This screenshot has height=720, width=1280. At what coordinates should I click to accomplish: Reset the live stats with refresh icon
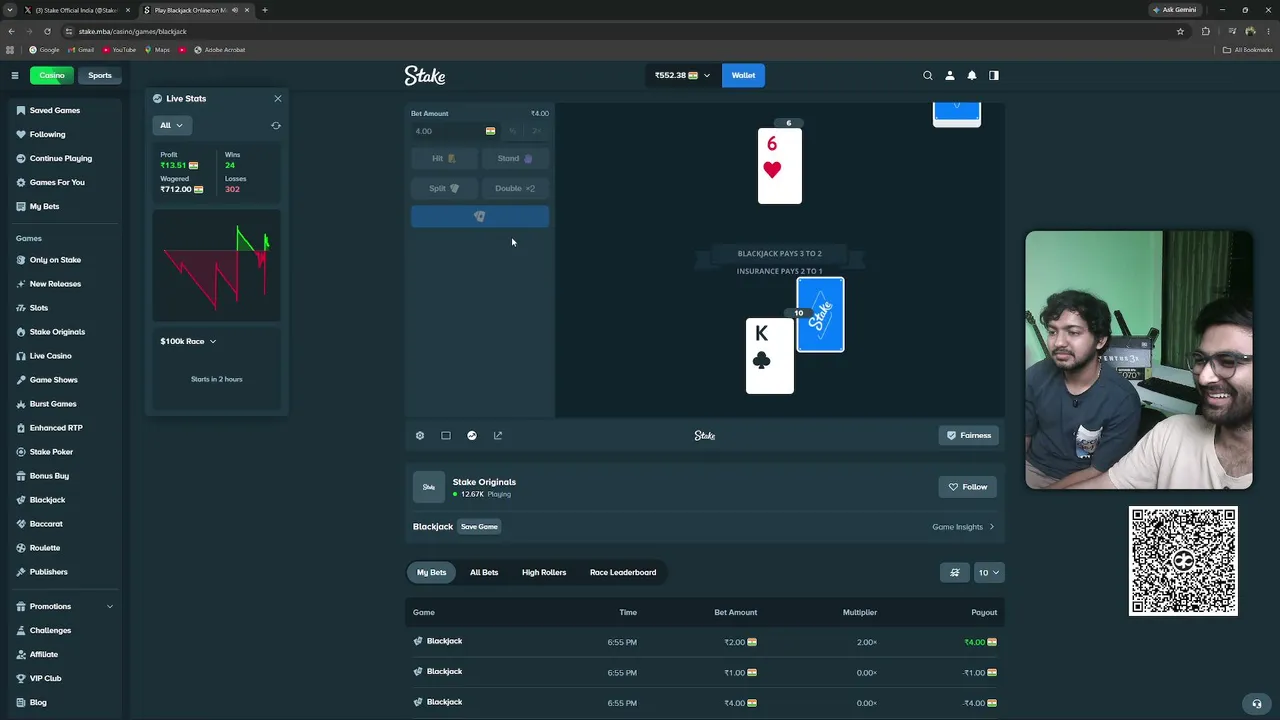point(276,125)
